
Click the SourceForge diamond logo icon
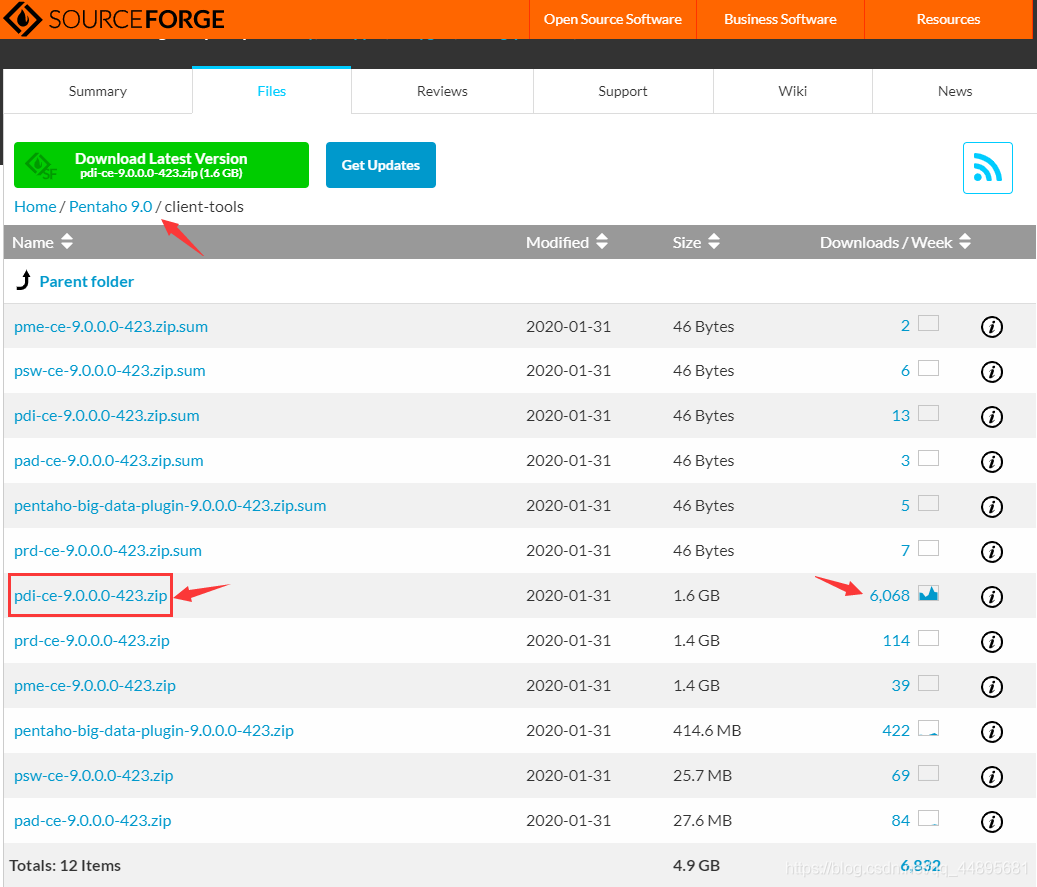click(22, 19)
